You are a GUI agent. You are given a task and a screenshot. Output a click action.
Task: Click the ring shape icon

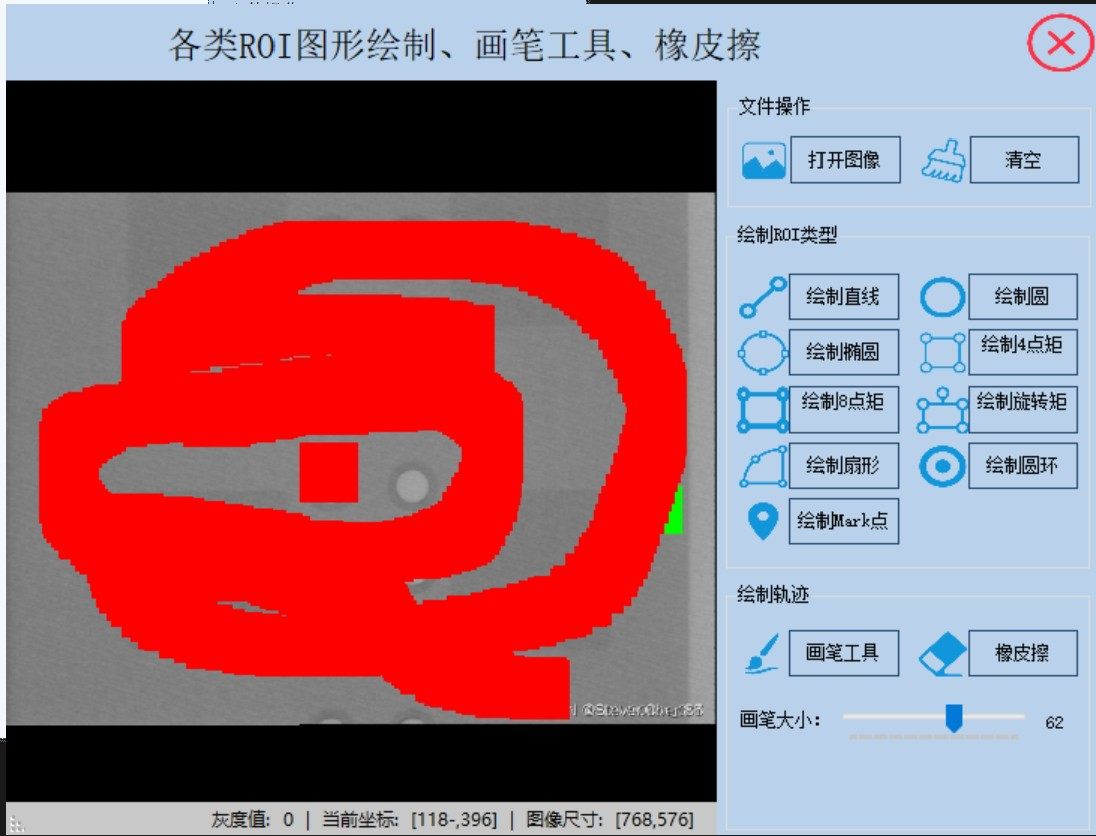coord(942,466)
